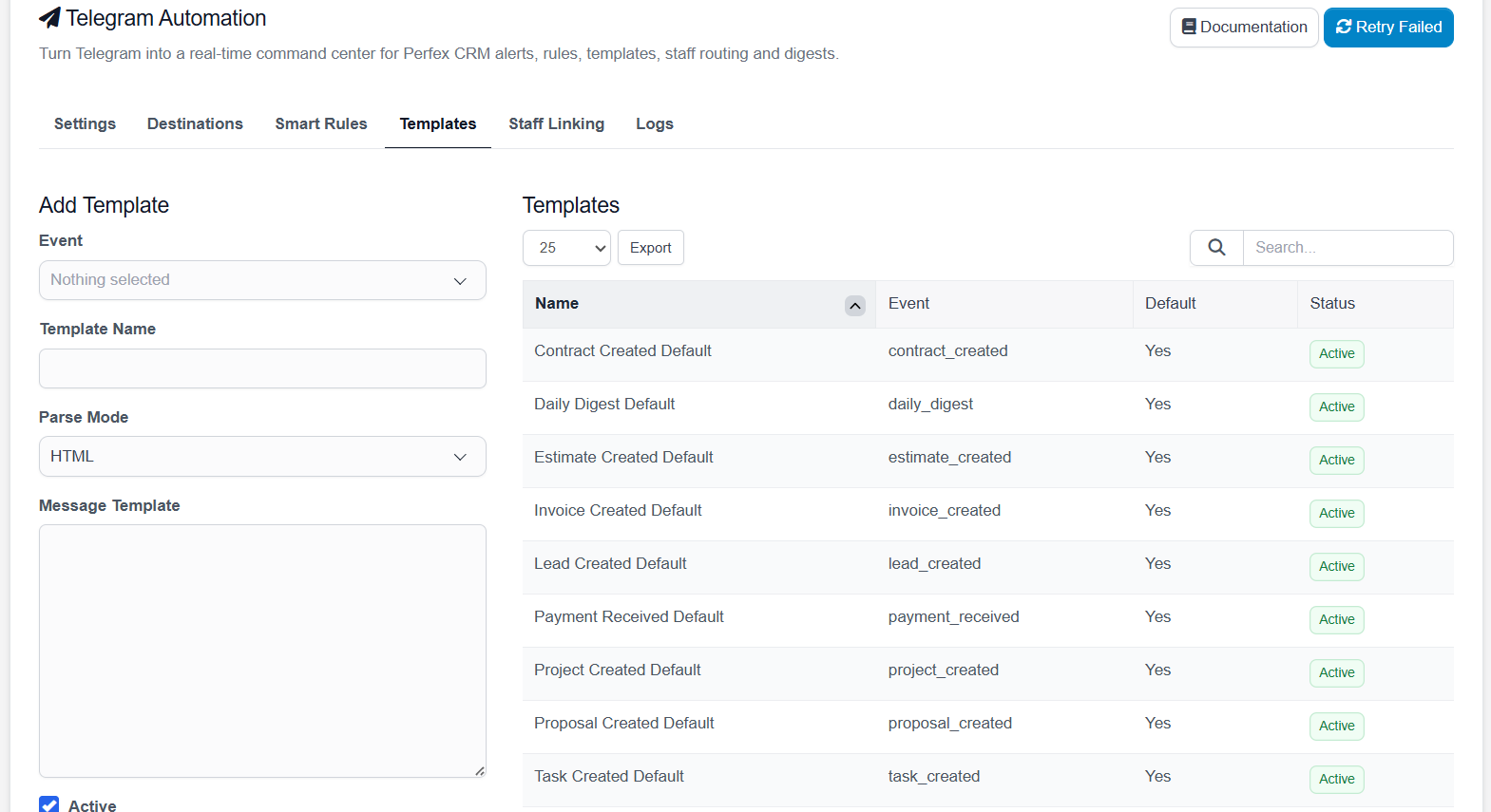Click the contract_created event cell

click(948, 351)
